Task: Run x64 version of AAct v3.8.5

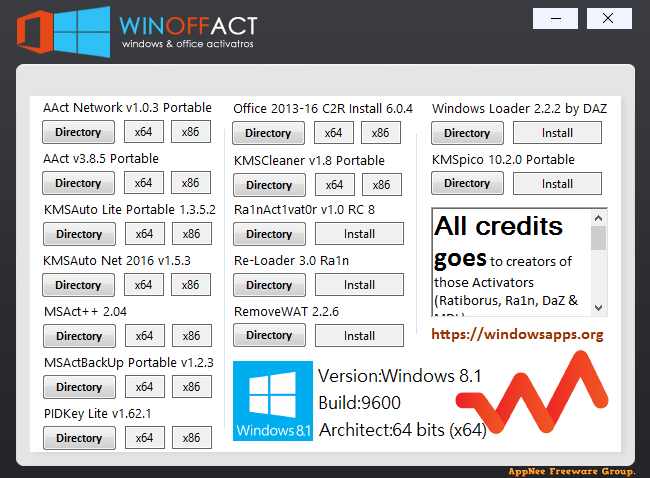Action: [144, 183]
